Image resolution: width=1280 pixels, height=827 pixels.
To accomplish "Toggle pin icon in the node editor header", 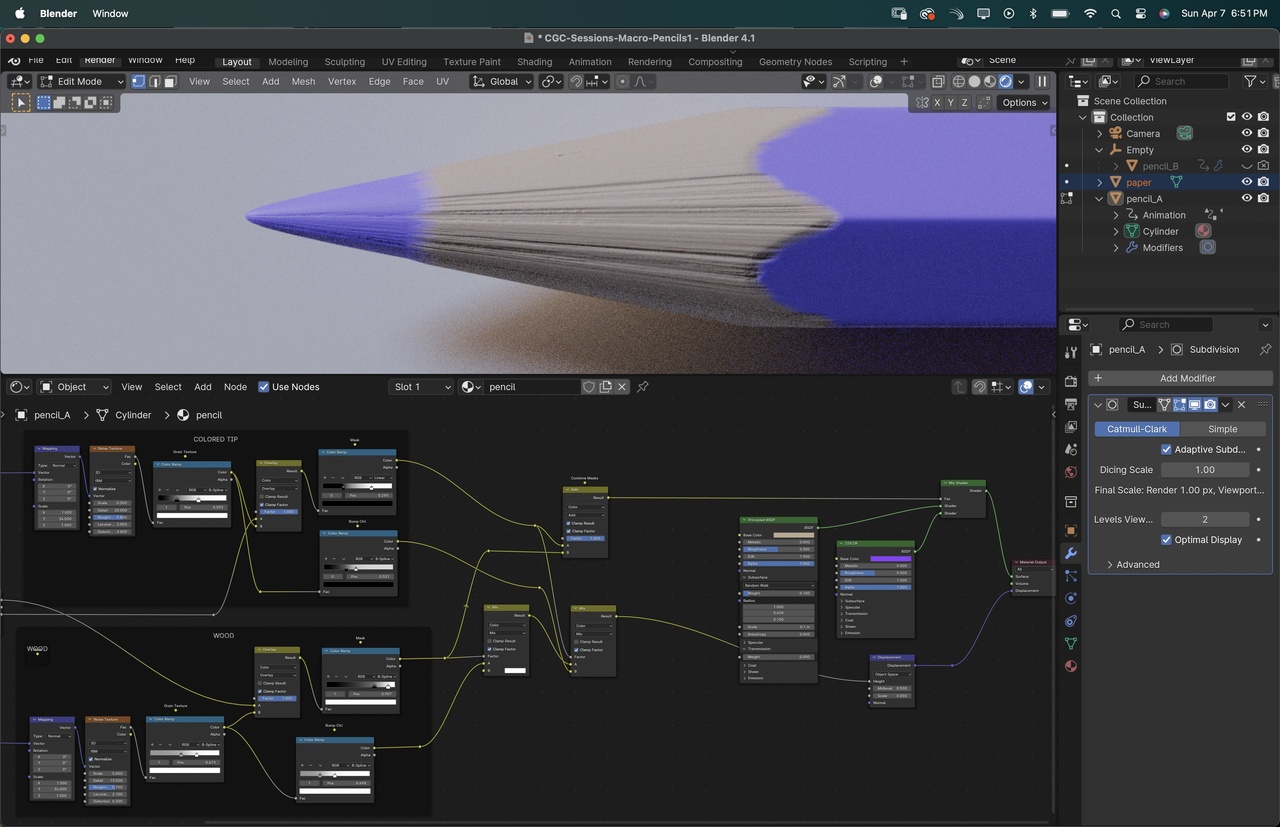I will pos(643,387).
